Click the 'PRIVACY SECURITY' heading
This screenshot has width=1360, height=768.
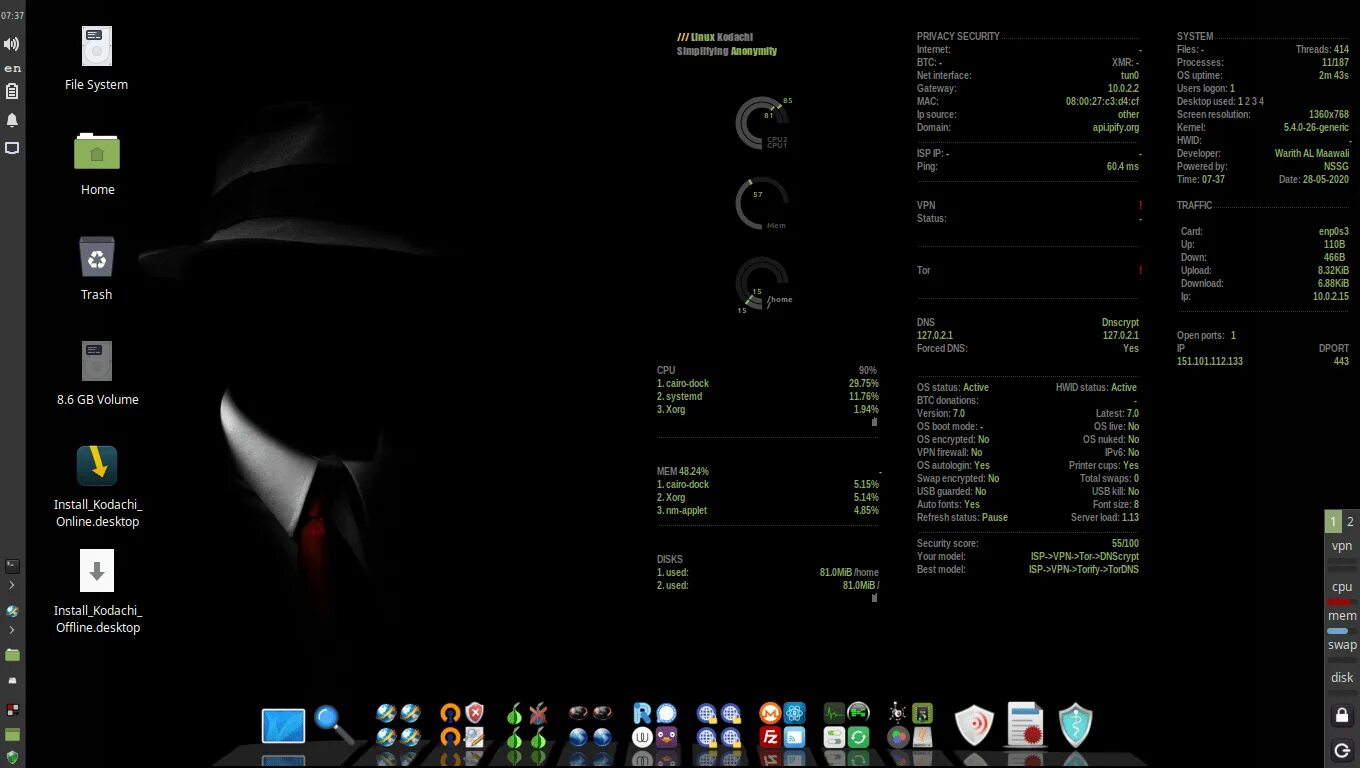click(x=958, y=37)
